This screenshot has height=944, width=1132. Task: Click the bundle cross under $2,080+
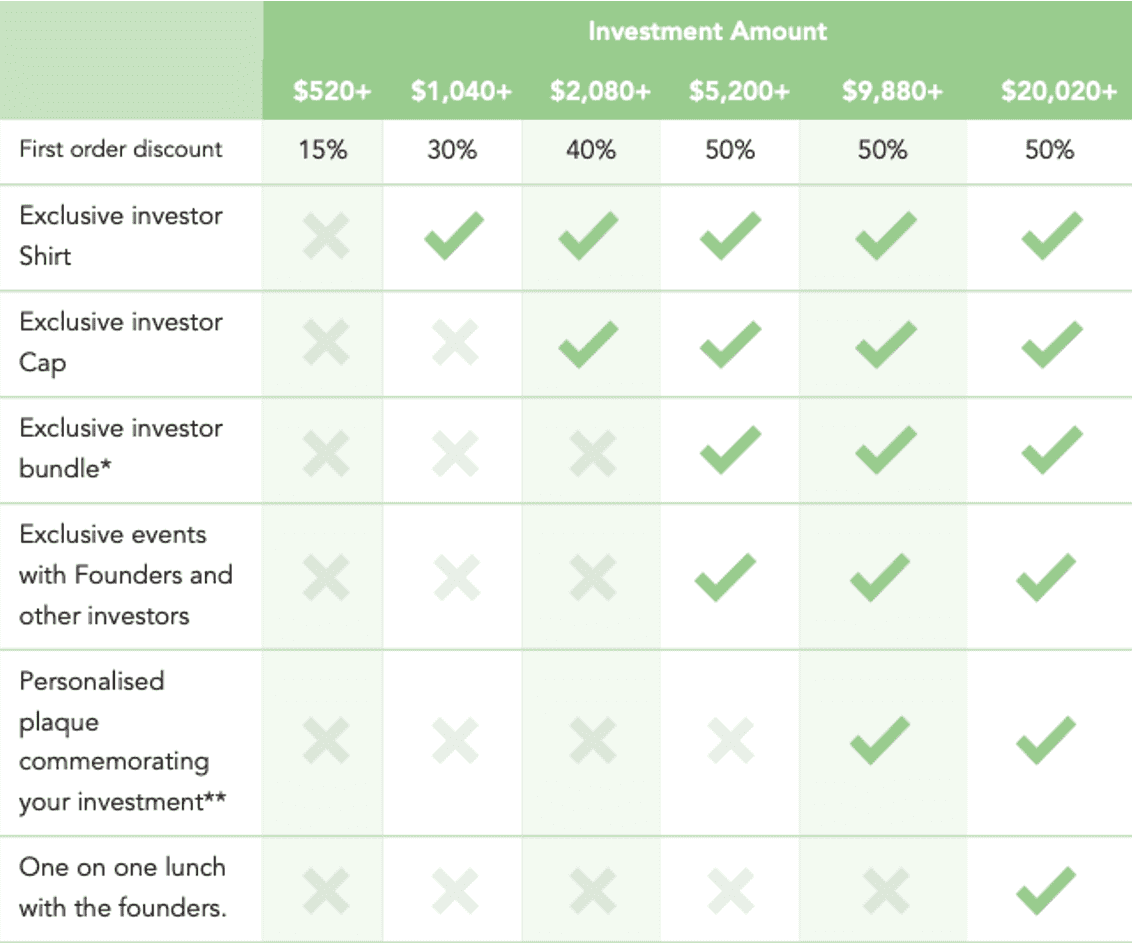(593, 453)
